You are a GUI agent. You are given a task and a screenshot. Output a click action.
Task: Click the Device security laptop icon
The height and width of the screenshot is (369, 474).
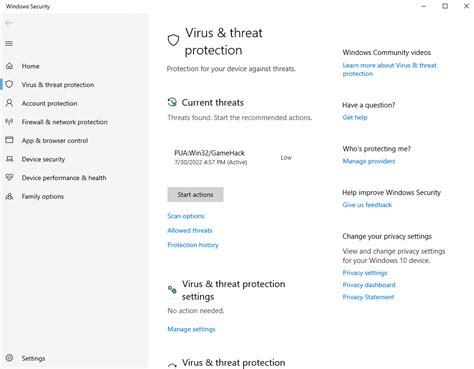click(9, 159)
